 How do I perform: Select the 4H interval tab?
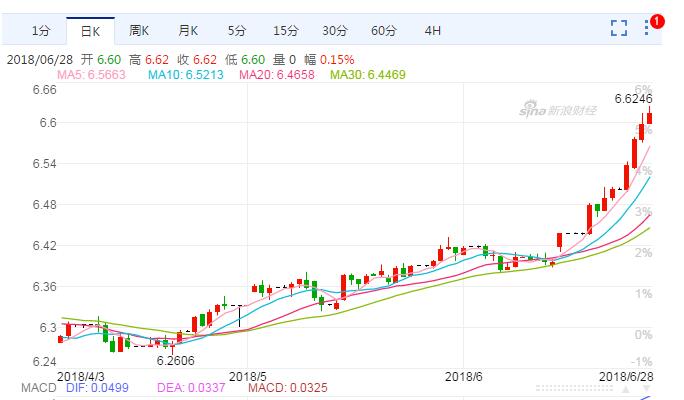tap(432, 31)
